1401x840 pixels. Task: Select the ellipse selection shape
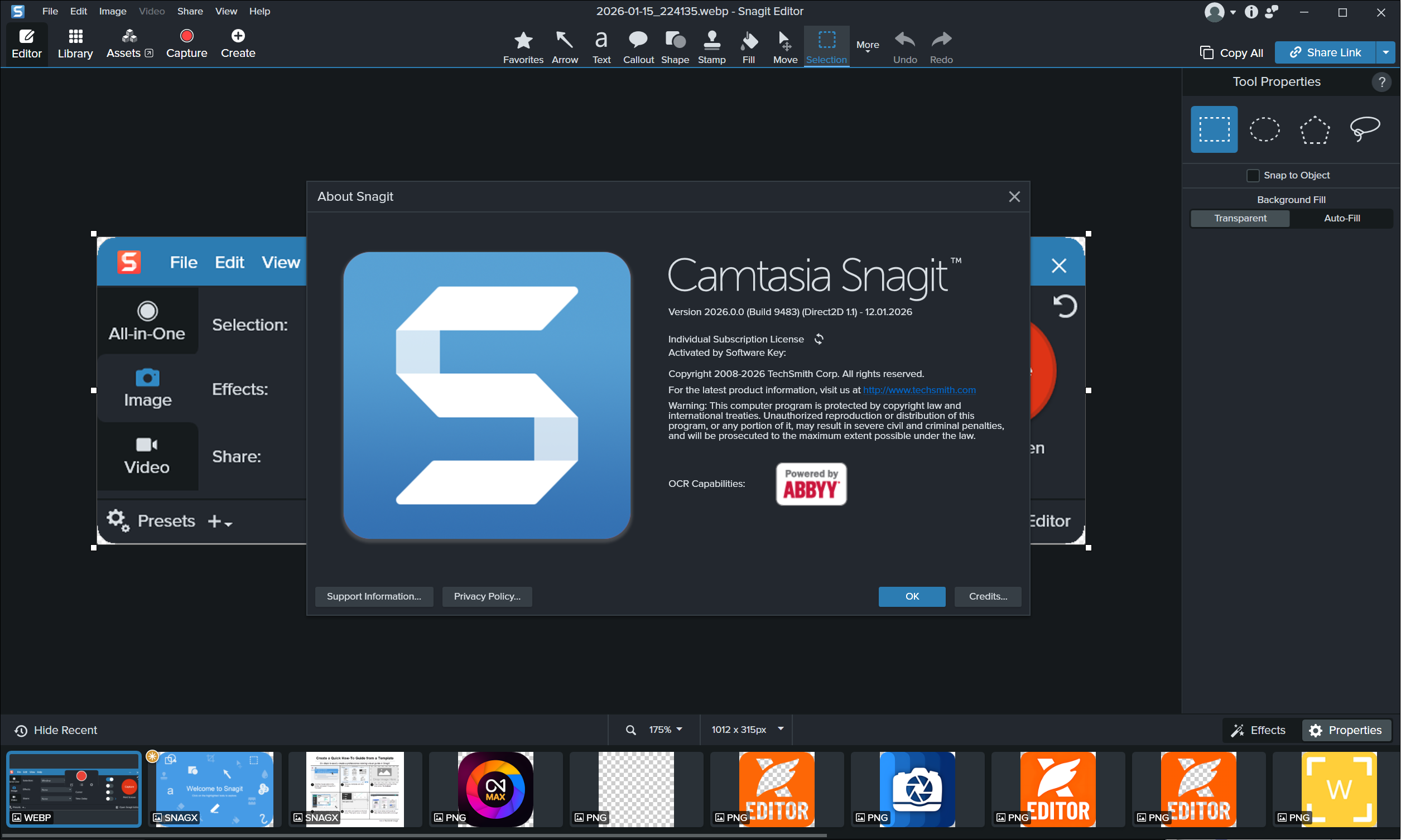click(1264, 129)
